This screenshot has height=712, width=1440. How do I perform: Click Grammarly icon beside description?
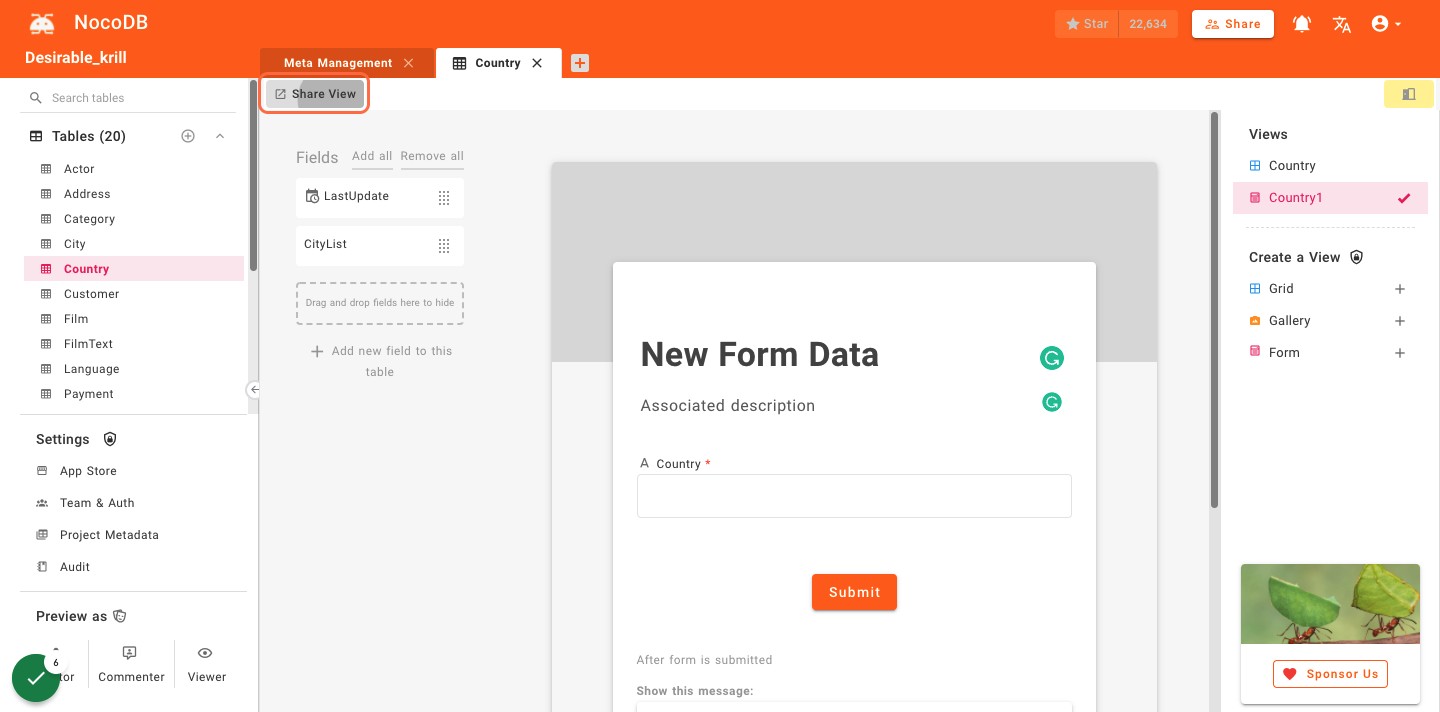pos(1051,402)
